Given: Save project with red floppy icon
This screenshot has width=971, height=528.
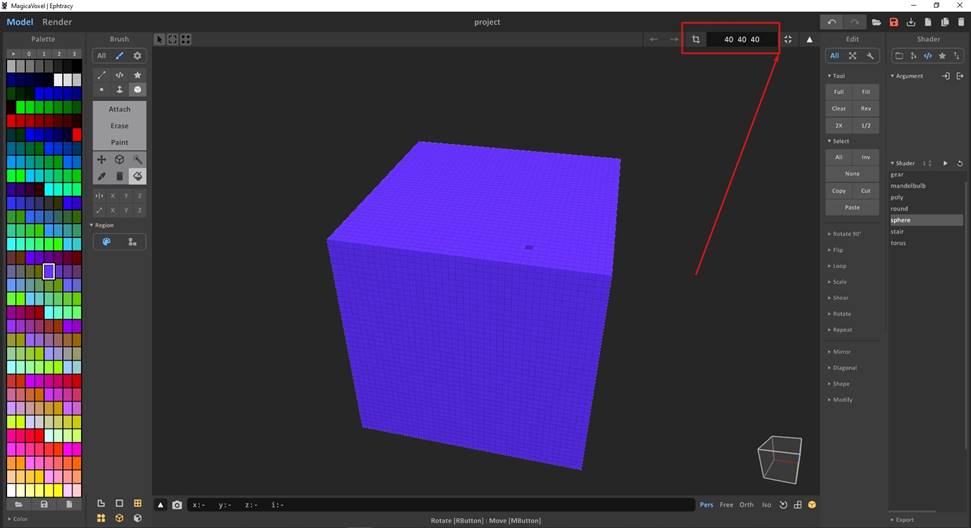Looking at the screenshot, I should point(894,22).
